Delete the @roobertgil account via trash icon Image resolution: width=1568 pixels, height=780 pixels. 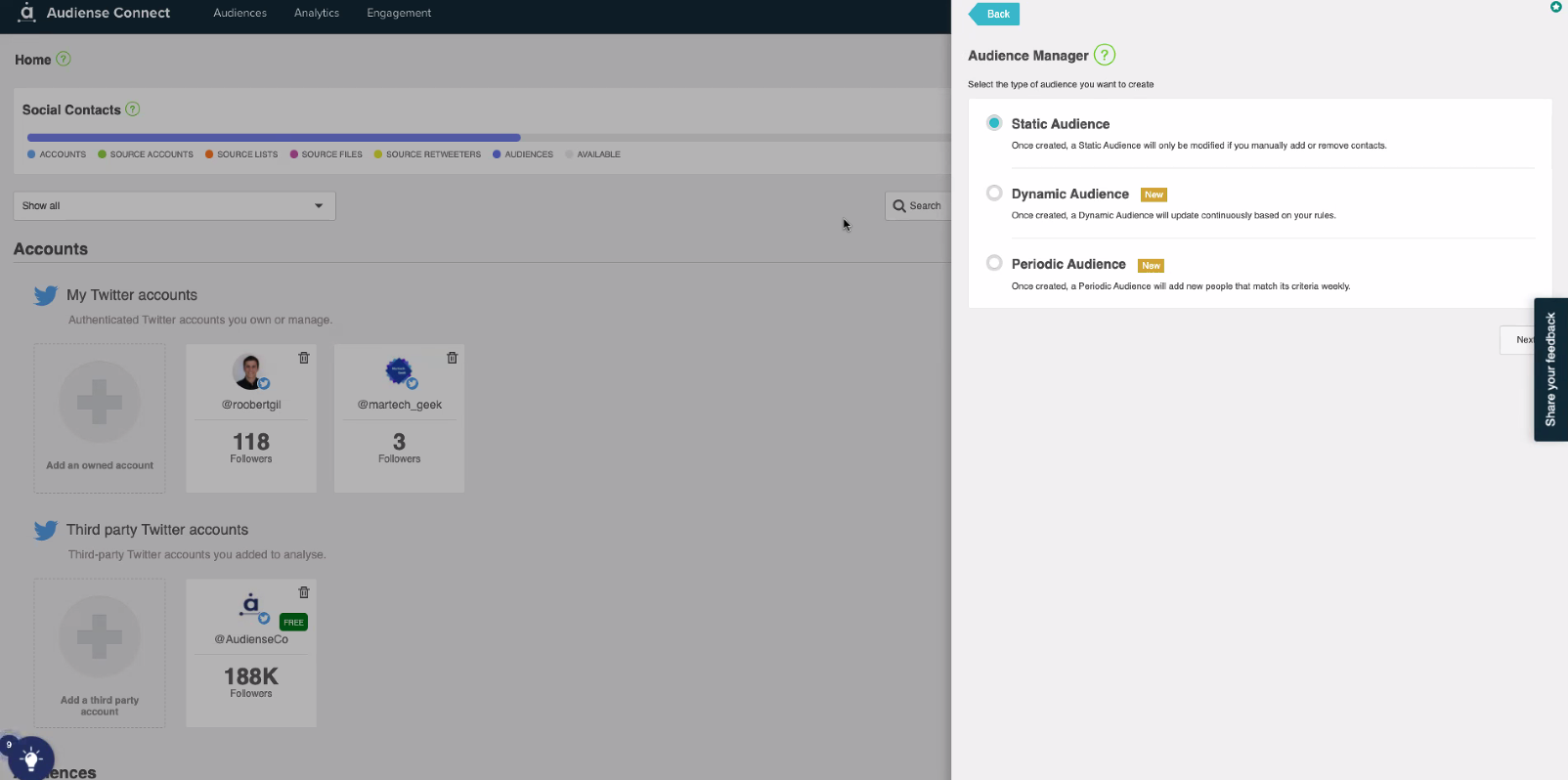(x=304, y=358)
